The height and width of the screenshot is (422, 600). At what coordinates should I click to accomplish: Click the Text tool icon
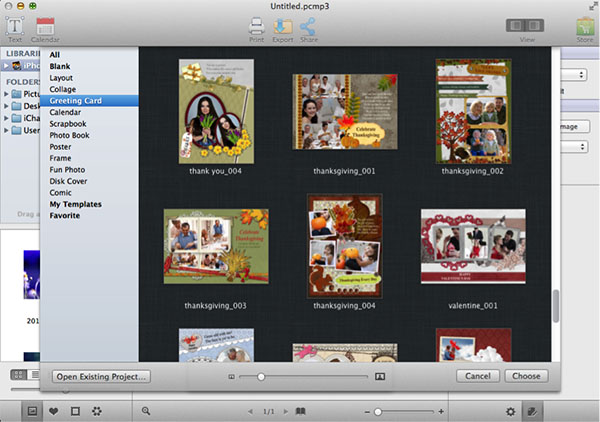point(16,25)
